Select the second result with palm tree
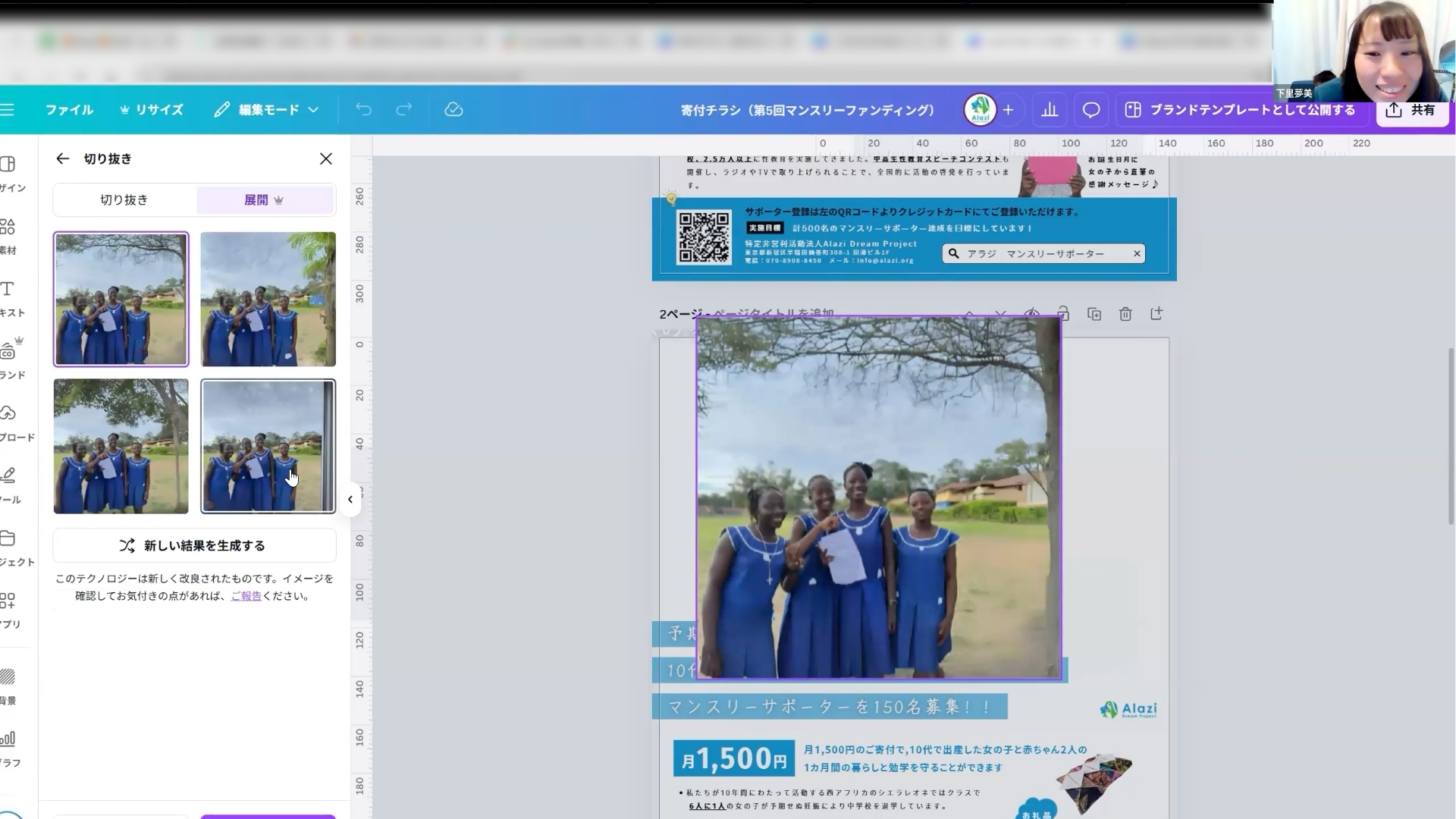 coord(268,299)
